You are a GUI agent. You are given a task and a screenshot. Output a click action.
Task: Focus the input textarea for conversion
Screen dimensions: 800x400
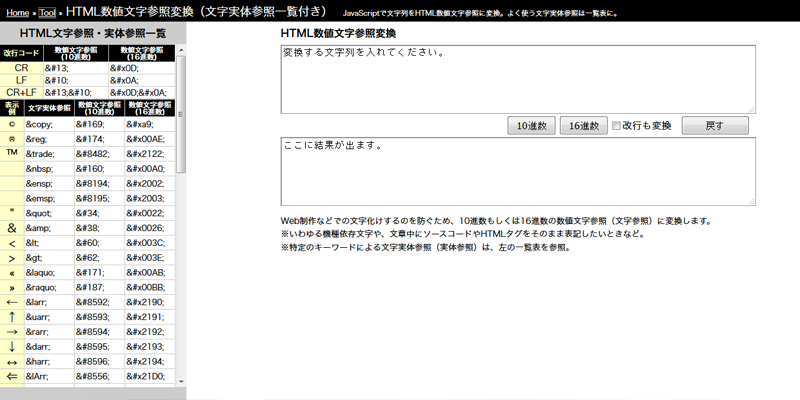[x=518, y=79]
